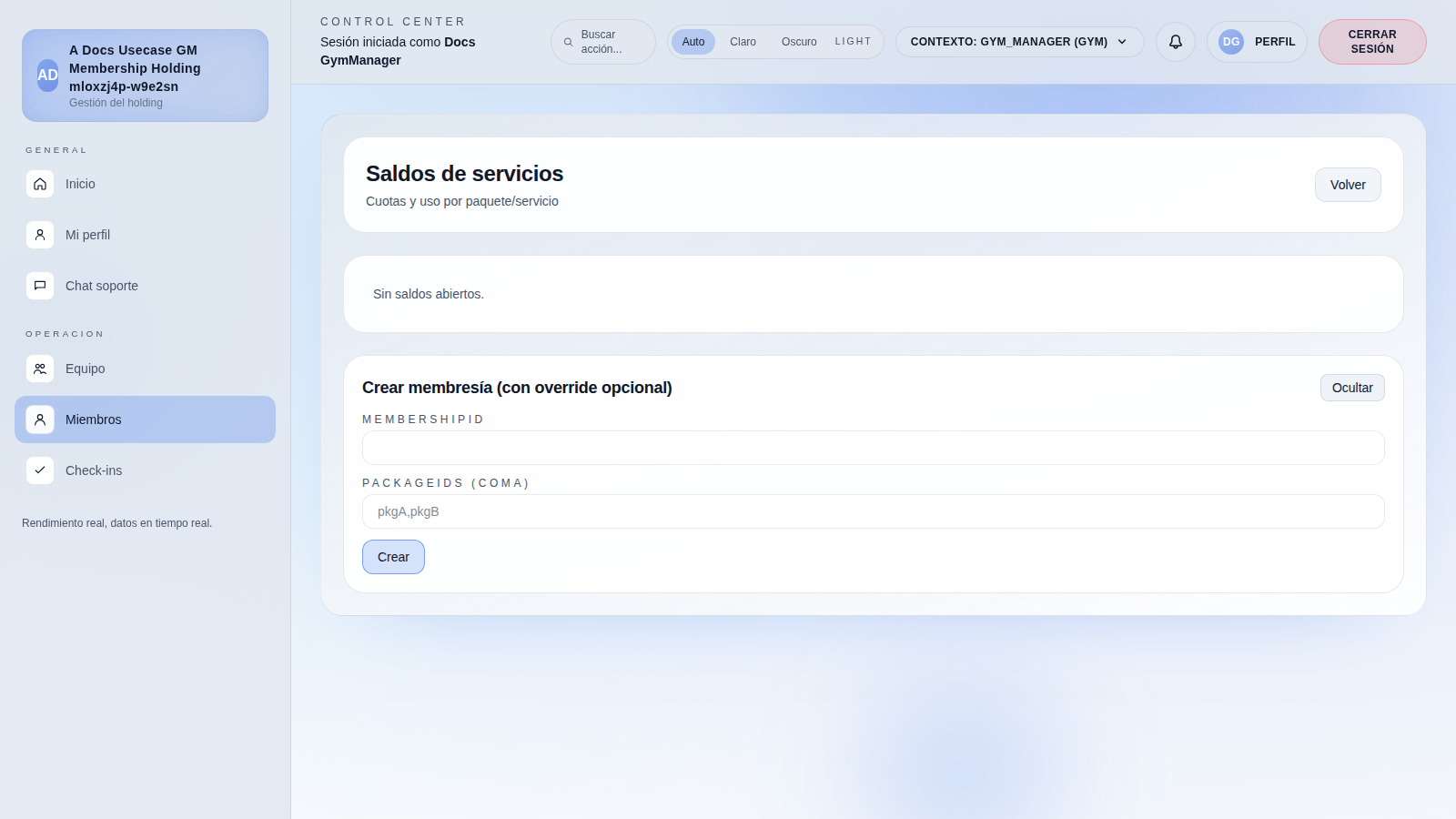Open notifications bell icon
Viewport: 1456px width, 819px height.
pyautogui.click(x=1175, y=42)
